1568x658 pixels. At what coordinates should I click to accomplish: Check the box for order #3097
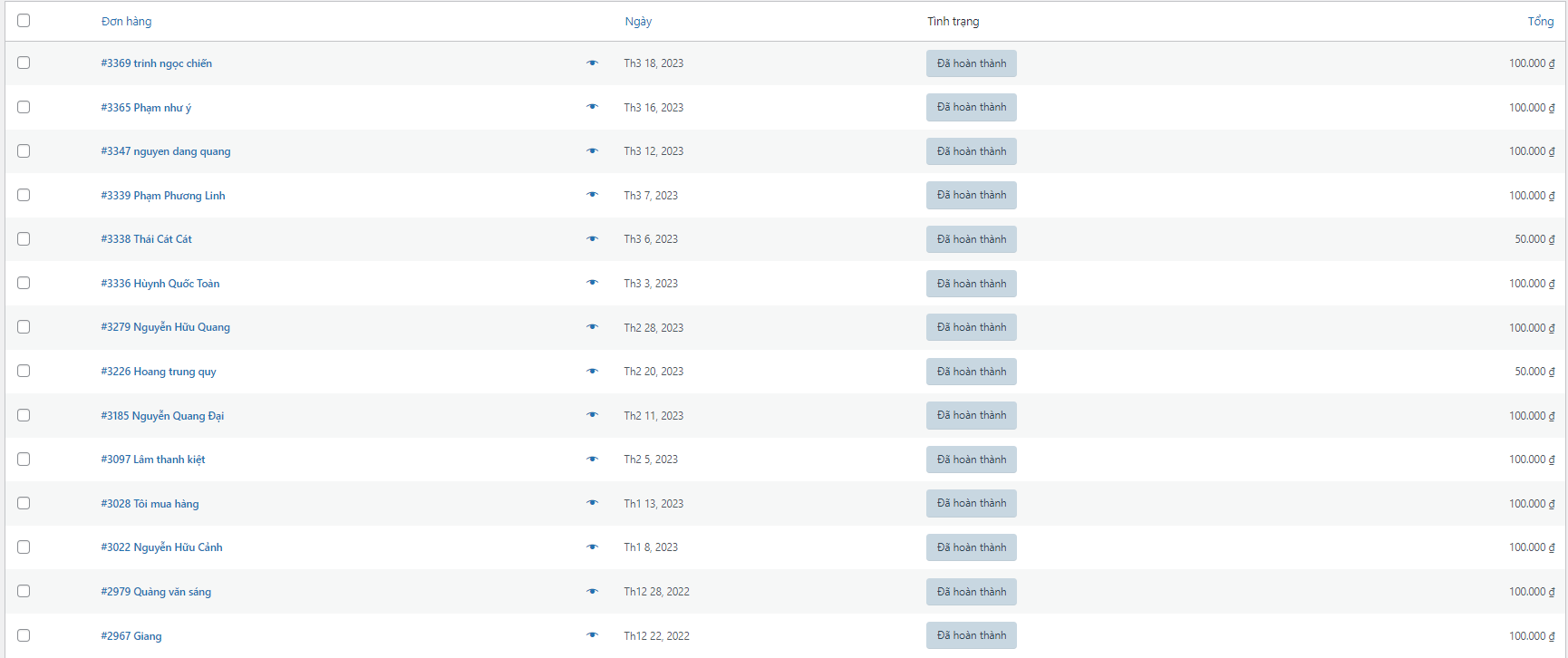[24, 460]
